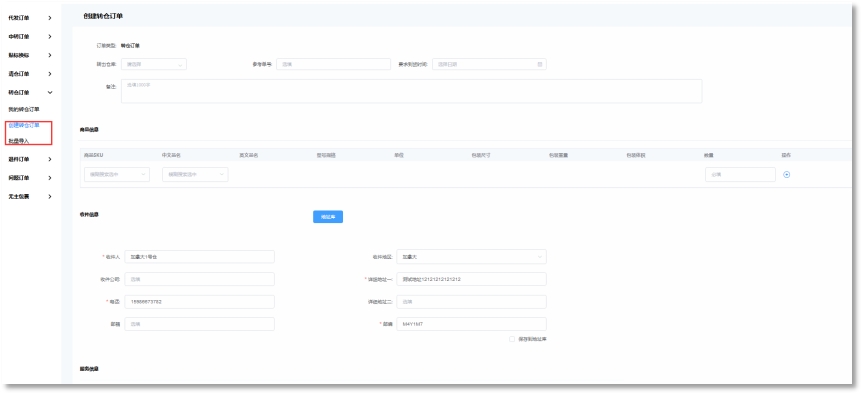The image size is (862, 394).
Task: Click the add-row plus icon in 操作 column
Action: [x=786, y=175]
